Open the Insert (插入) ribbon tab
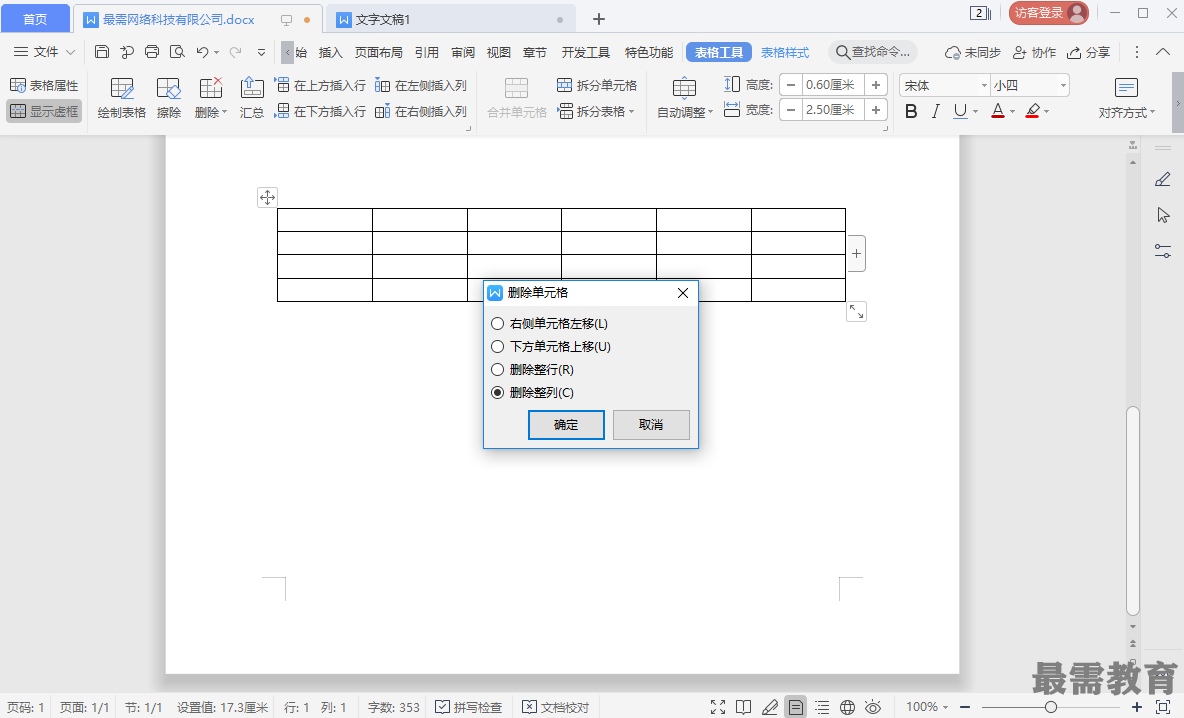The image size is (1184, 718). coord(331,52)
